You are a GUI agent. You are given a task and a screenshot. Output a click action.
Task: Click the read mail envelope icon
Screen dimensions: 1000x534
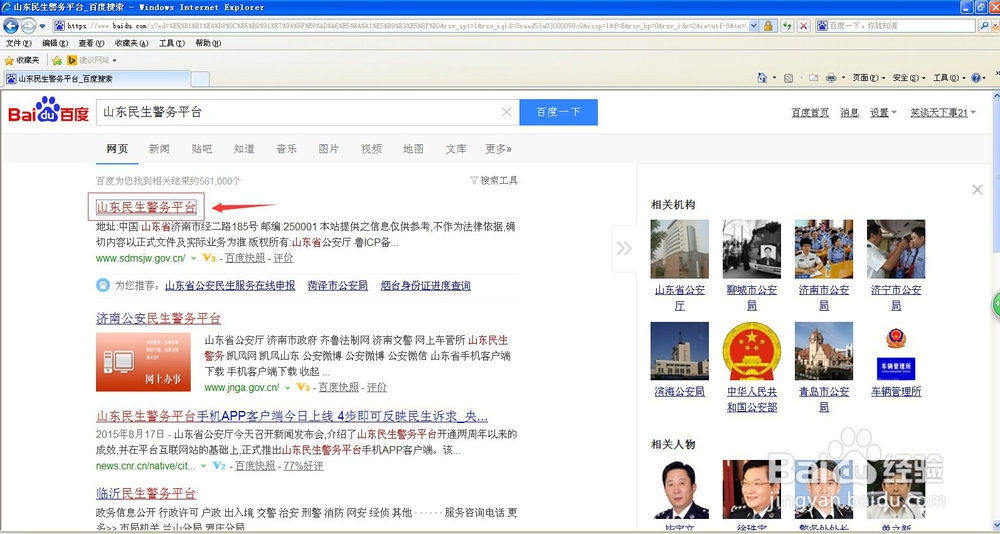pyautogui.click(x=813, y=78)
